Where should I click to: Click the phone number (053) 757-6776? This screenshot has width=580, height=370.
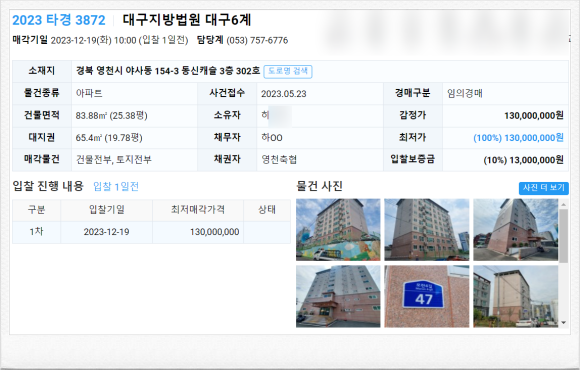coord(257,40)
